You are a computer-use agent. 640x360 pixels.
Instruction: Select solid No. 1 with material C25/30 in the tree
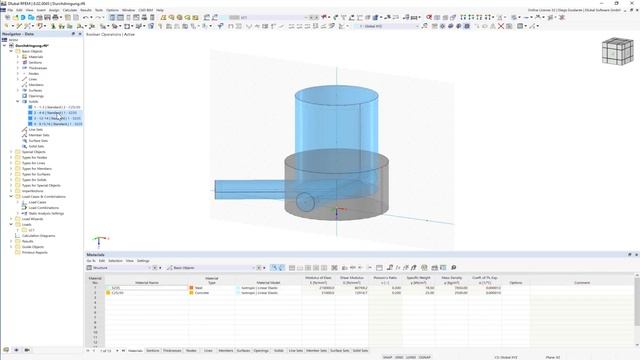click(57, 107)
